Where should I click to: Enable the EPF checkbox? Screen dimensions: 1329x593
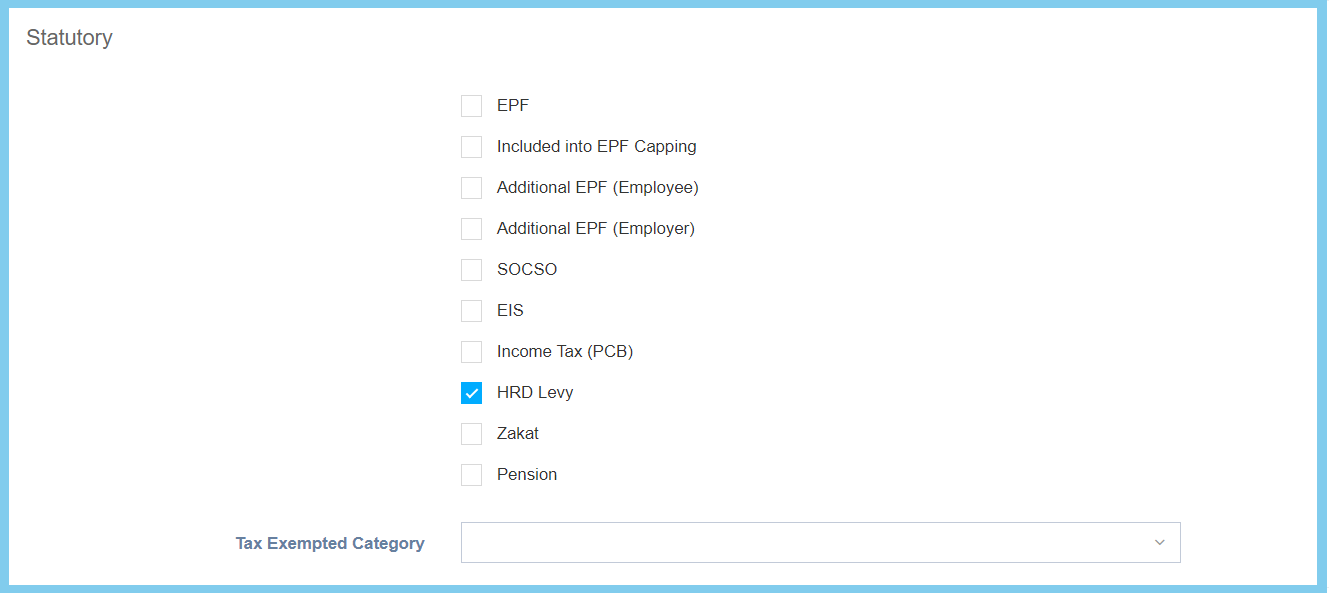tap(471, 106)
